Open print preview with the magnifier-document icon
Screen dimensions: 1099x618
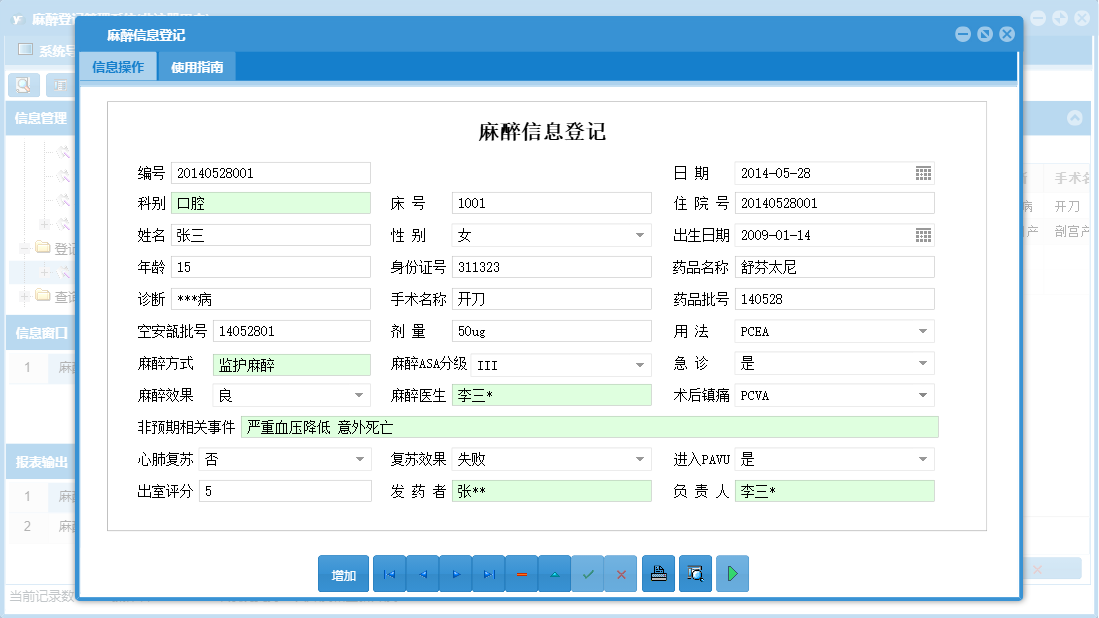(x=695, y=574)
